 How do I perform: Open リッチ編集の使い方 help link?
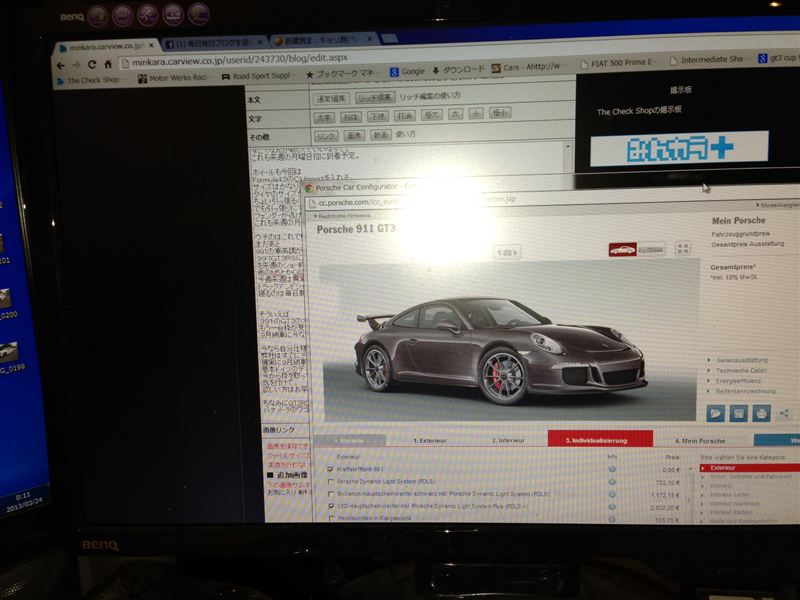click(x=430, y=96)
